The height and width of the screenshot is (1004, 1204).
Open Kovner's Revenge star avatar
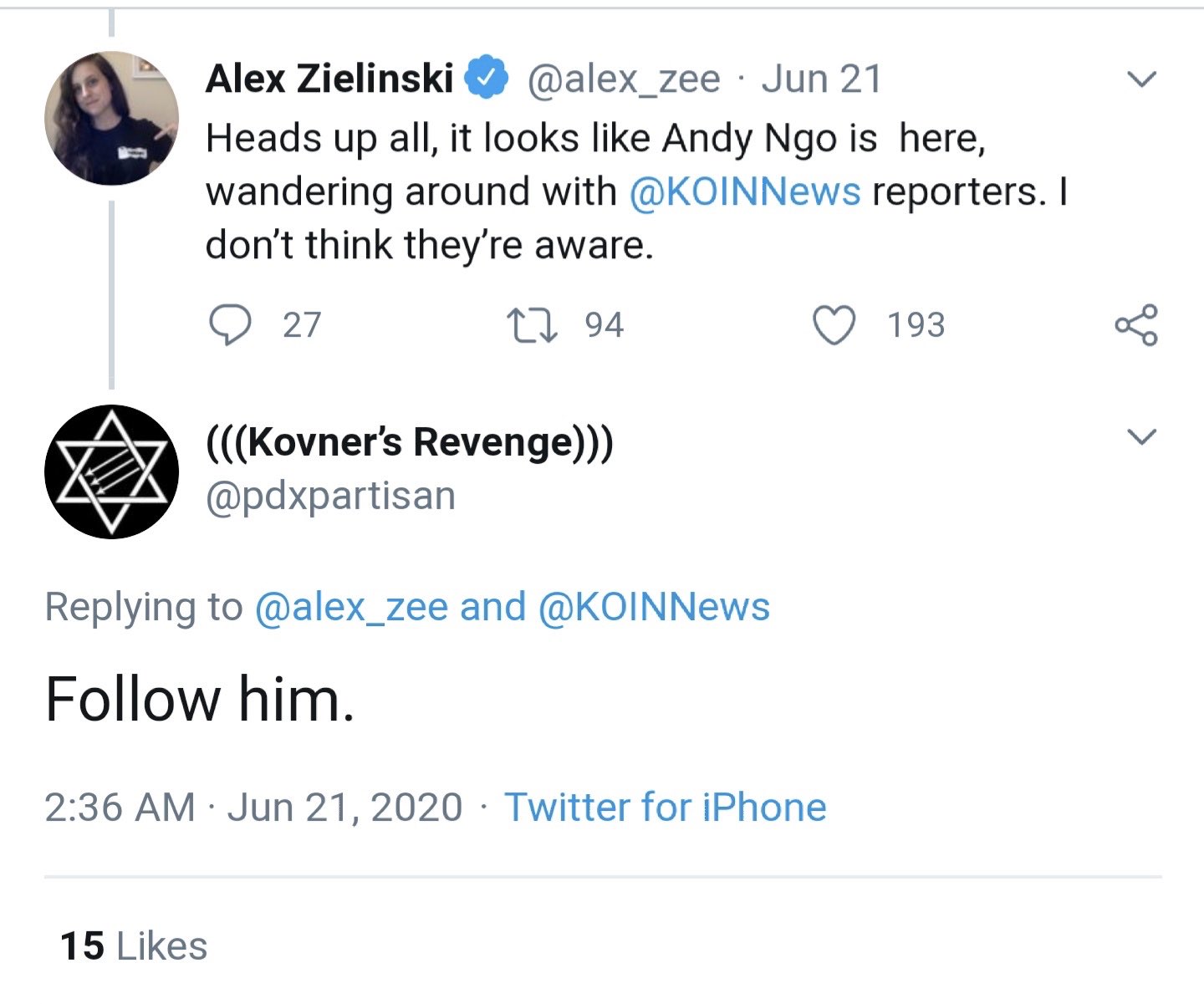(111, 471)
